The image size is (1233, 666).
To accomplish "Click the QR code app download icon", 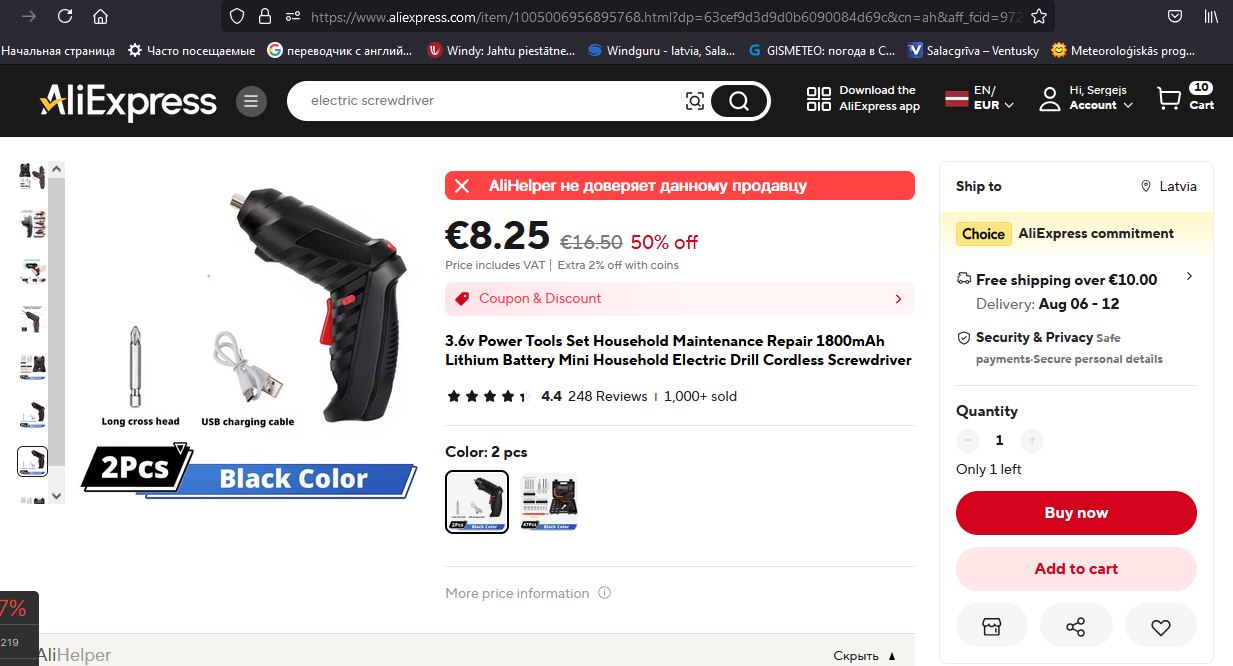I will coord(819,99).
